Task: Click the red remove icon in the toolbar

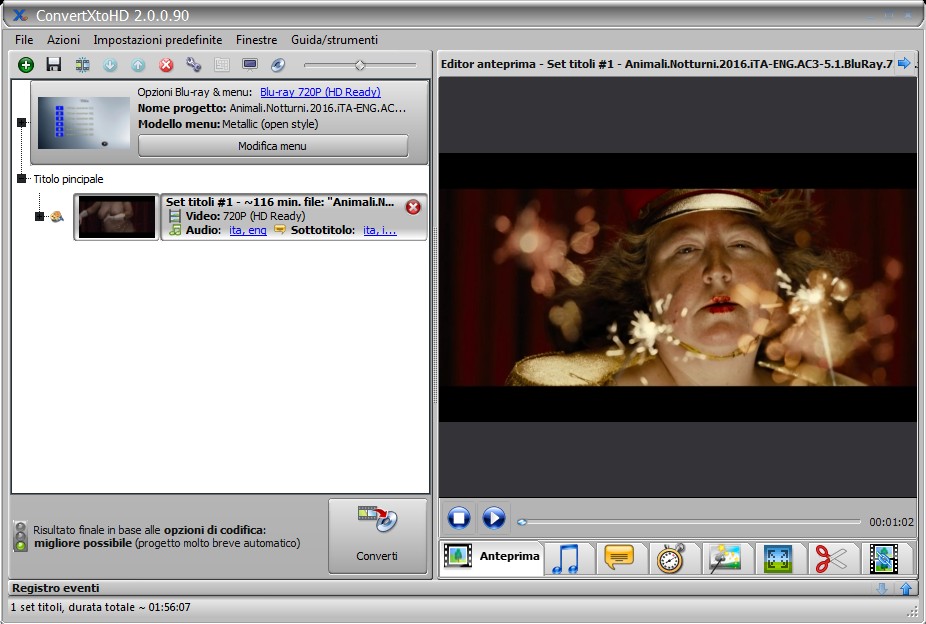Action: [x=167, y=65]
